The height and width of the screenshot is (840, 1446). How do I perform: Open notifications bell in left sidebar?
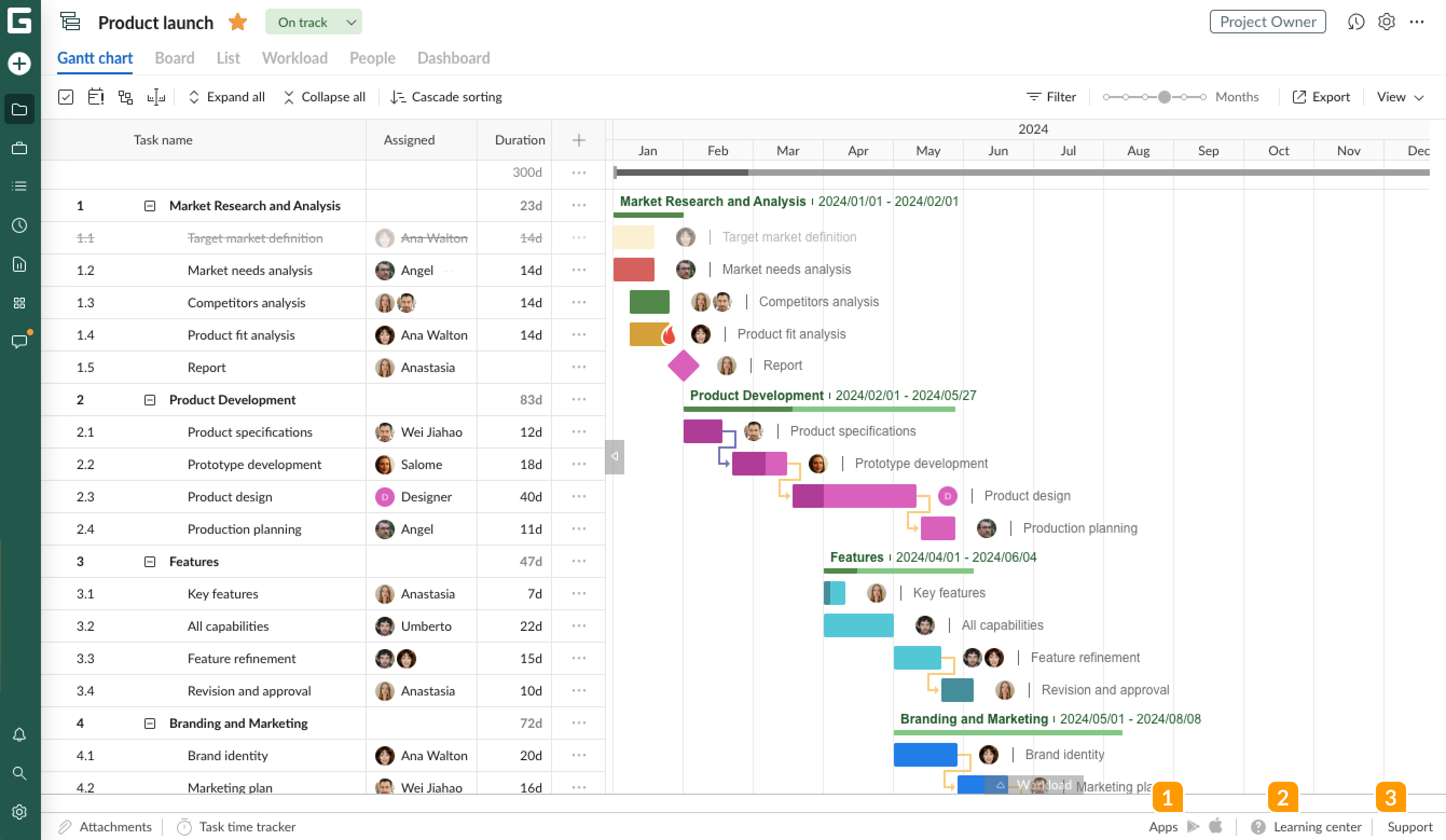tap(19, 734)
